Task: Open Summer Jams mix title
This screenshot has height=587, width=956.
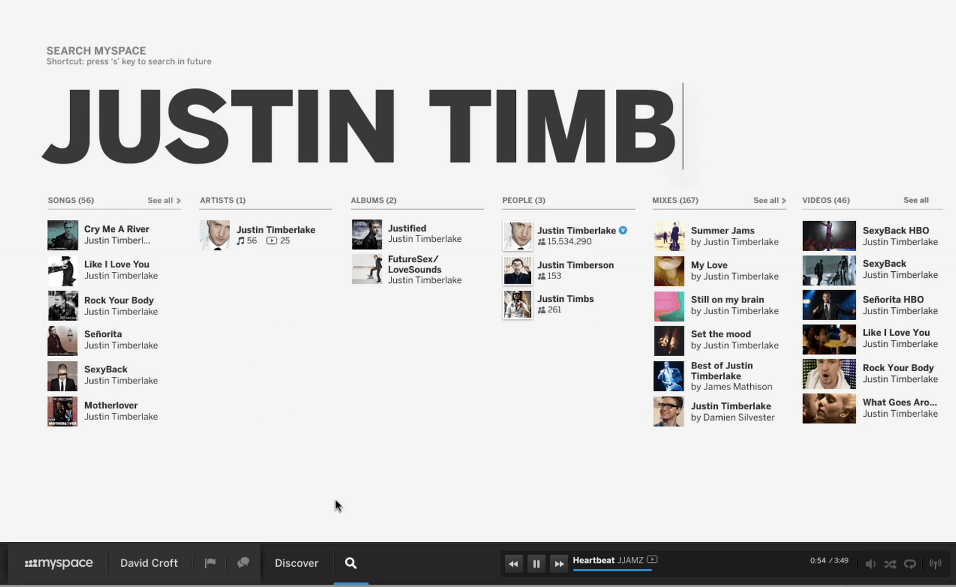Action: [722, 230]
